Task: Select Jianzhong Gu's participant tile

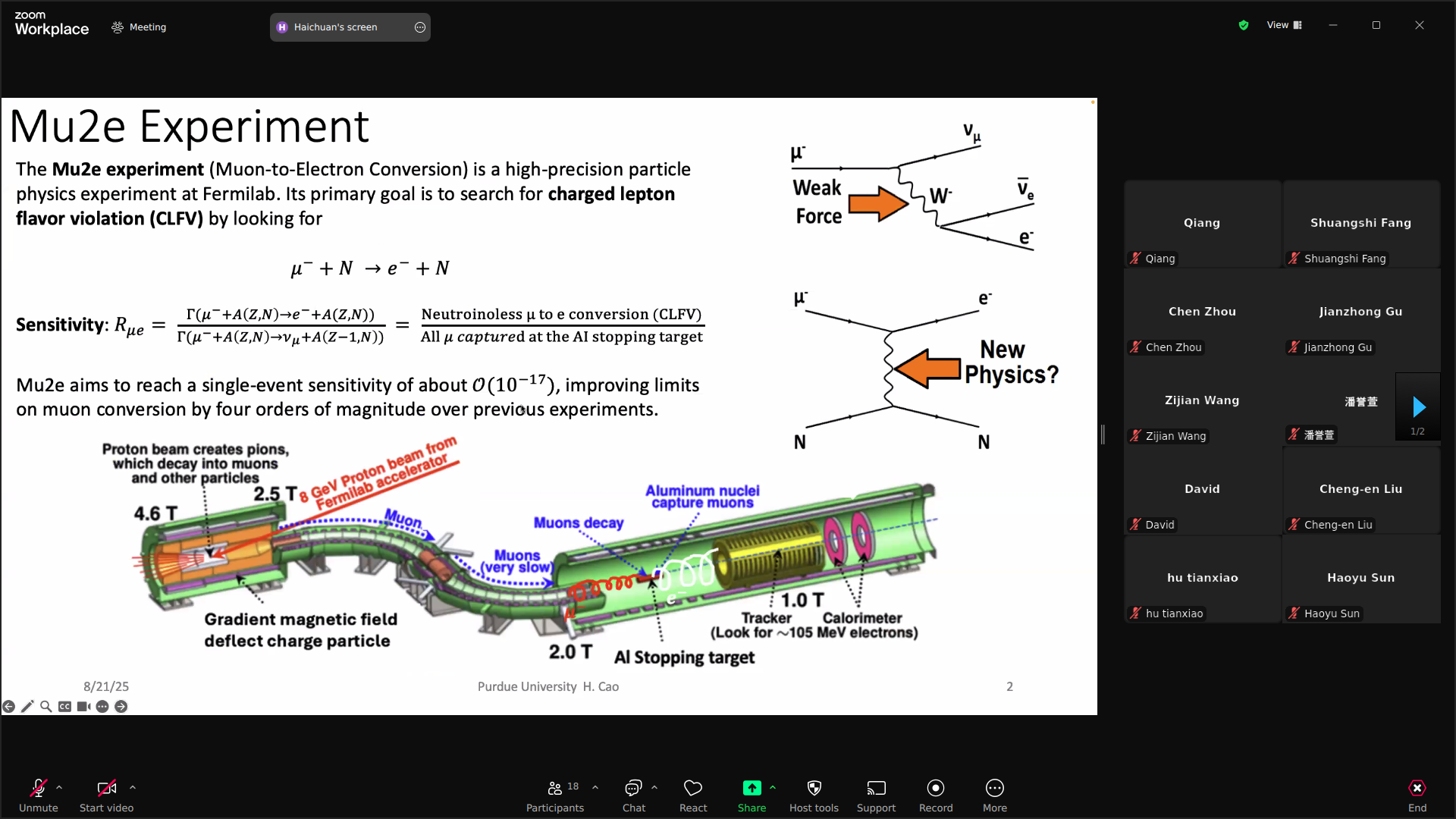Action: tap(1361, 312)
